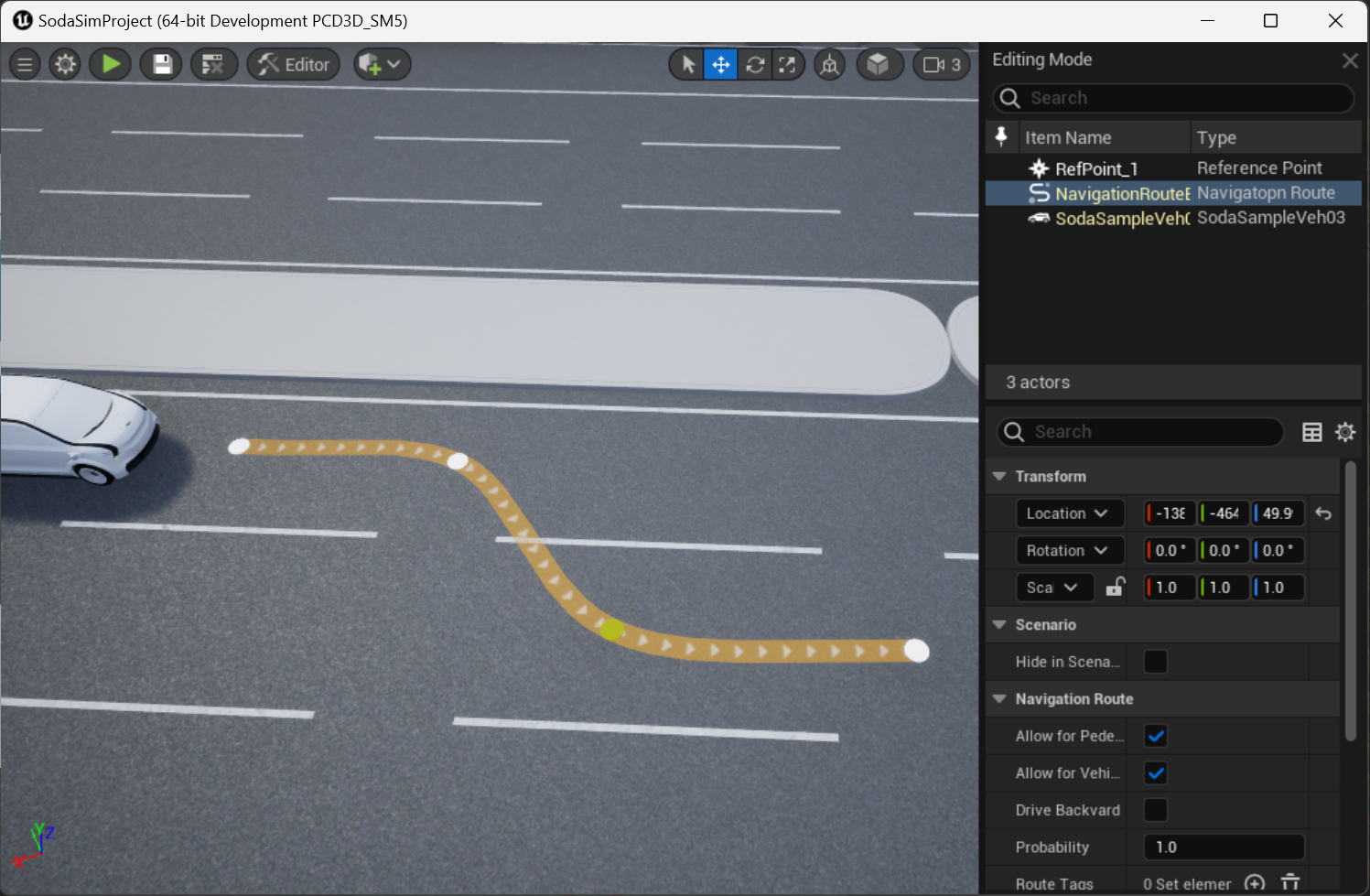Edit Scale Y value field
Image resolution: width=1370 pixels, height=896 pixels.
pos(1224,588)
